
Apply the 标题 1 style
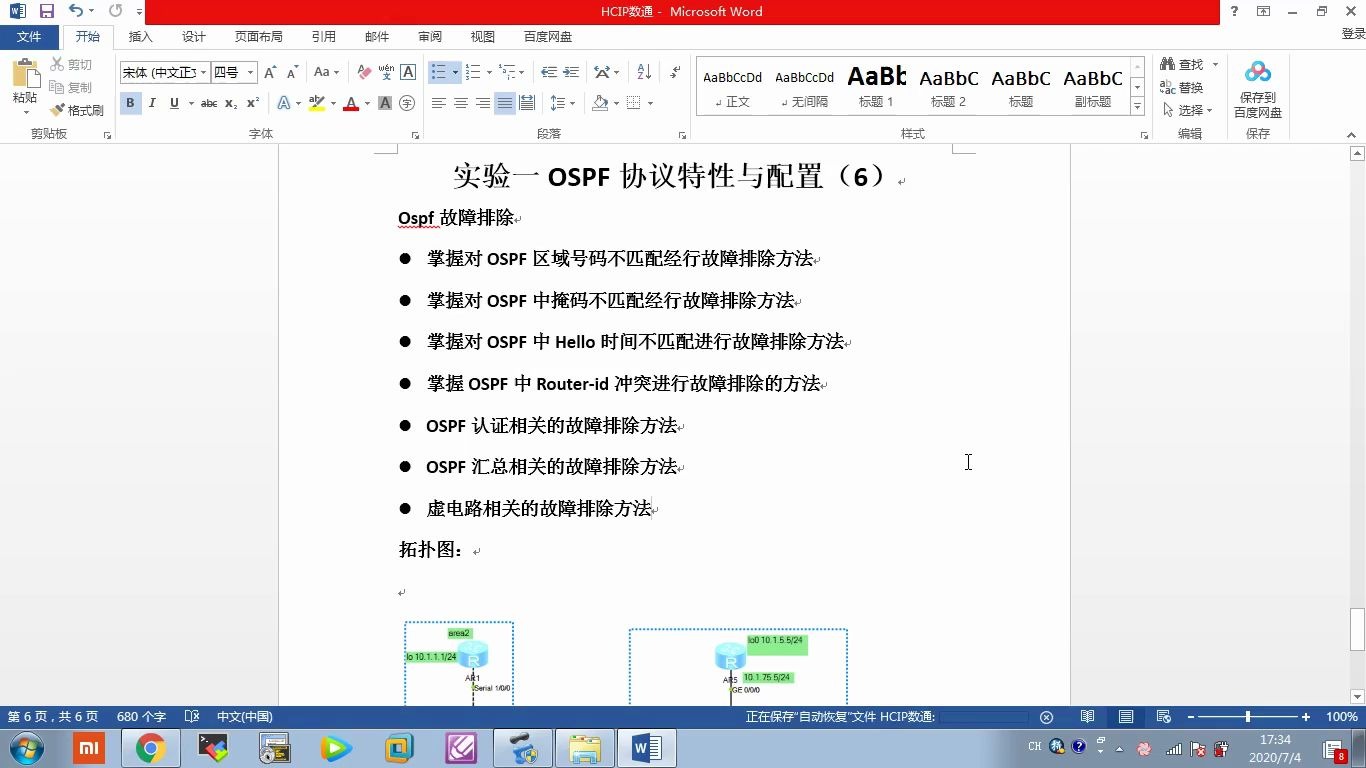pyautogui.click(x=875, y=85)
